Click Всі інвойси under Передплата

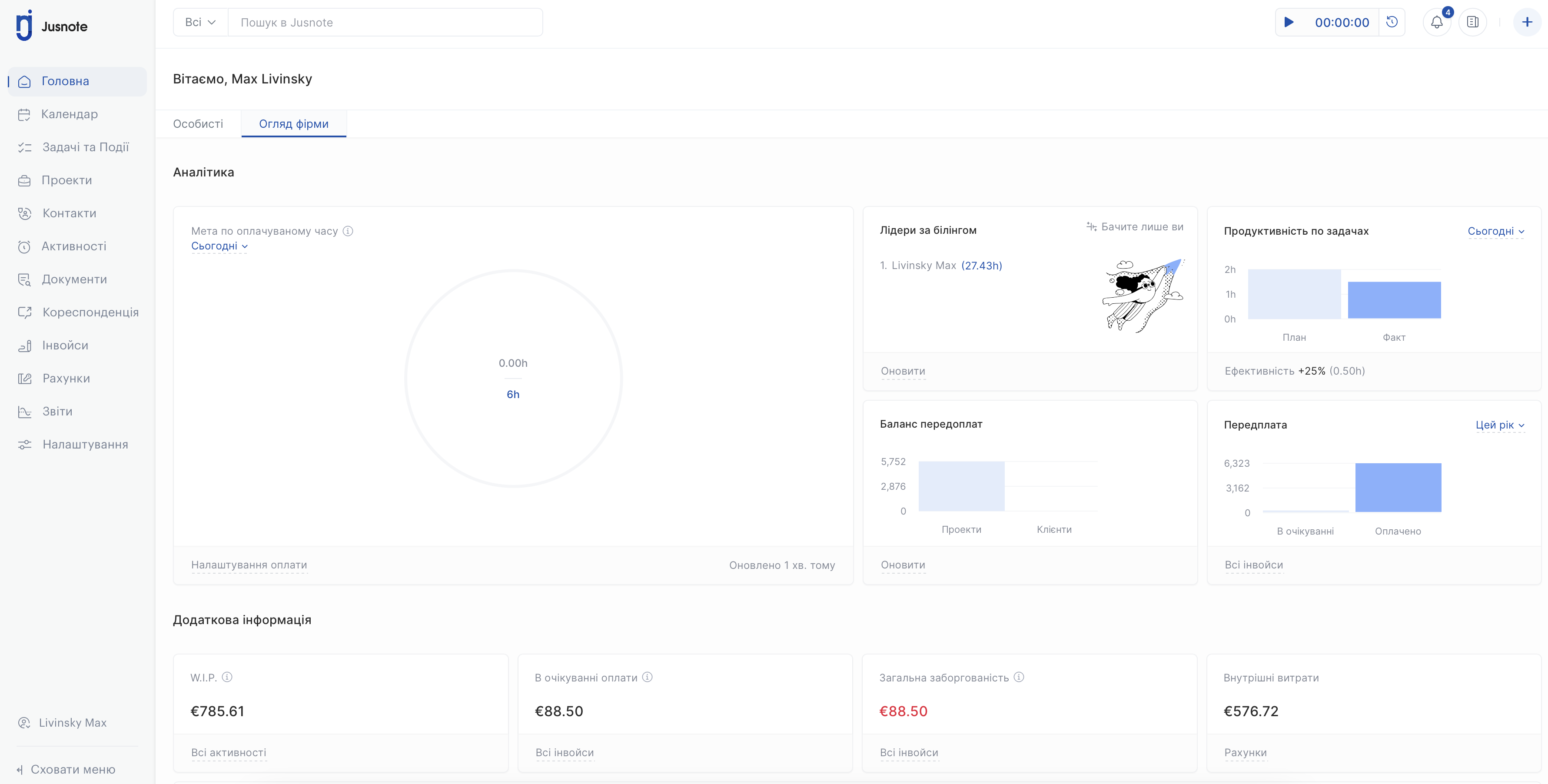pyautogui.click(x=1253, y=565)
